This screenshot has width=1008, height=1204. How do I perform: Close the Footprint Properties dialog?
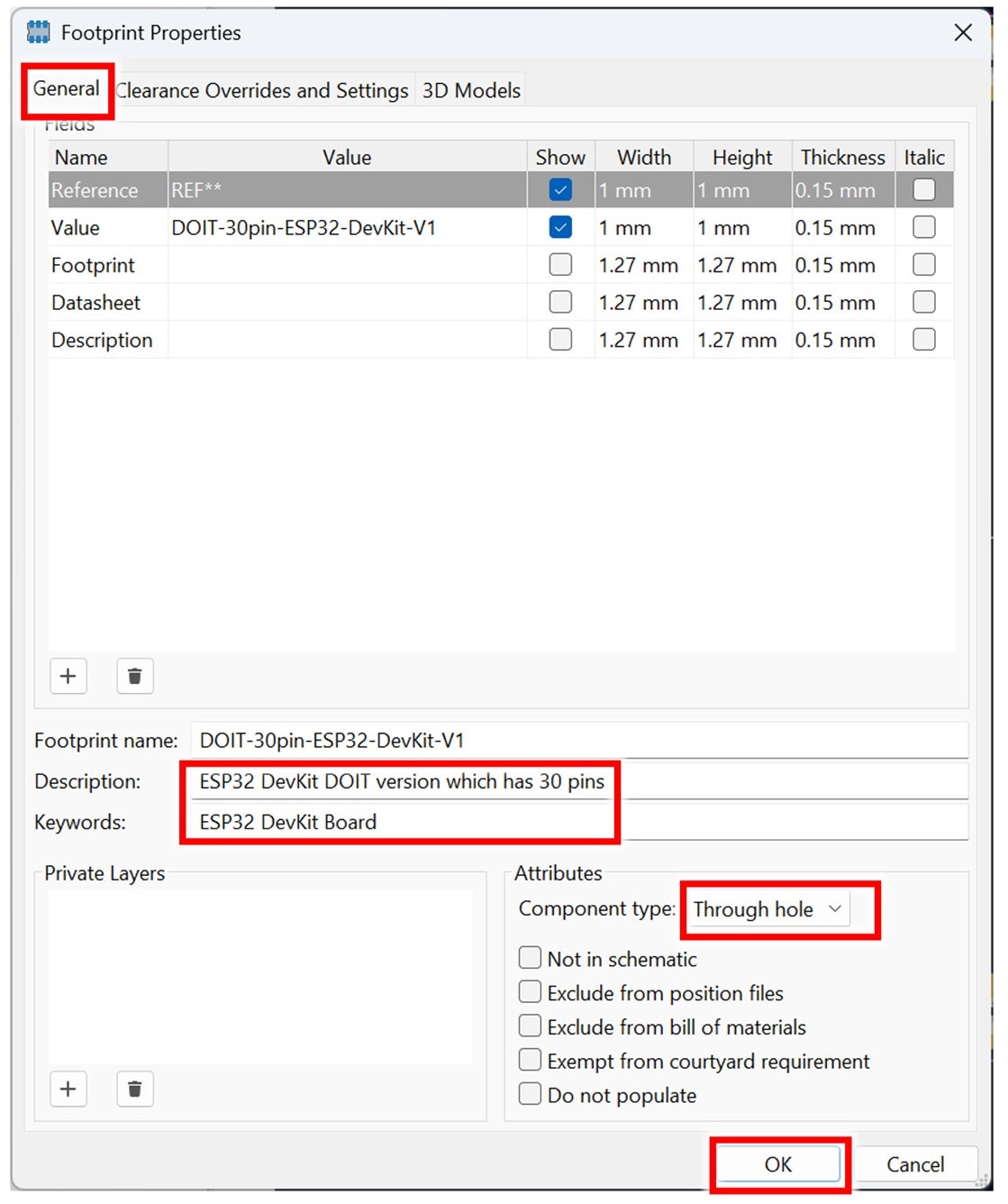coord(963,32)
